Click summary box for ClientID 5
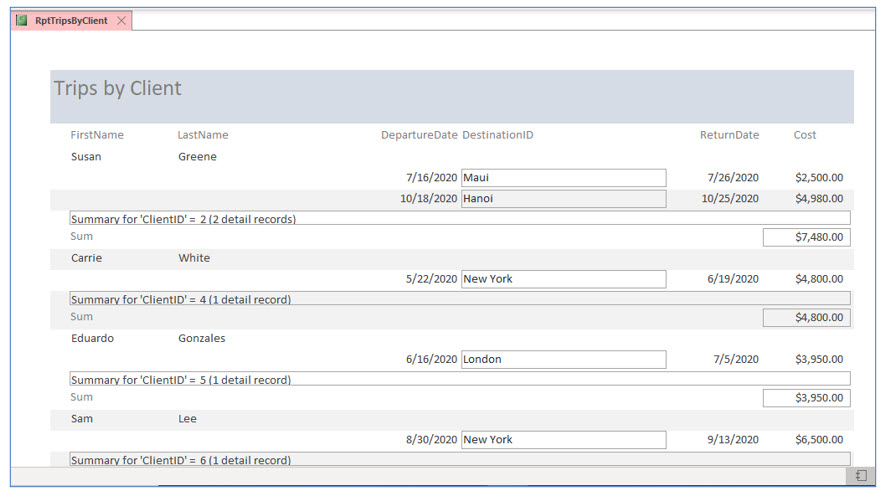The width and height of the screenshot is (882, 492). [x=460, y=379]
